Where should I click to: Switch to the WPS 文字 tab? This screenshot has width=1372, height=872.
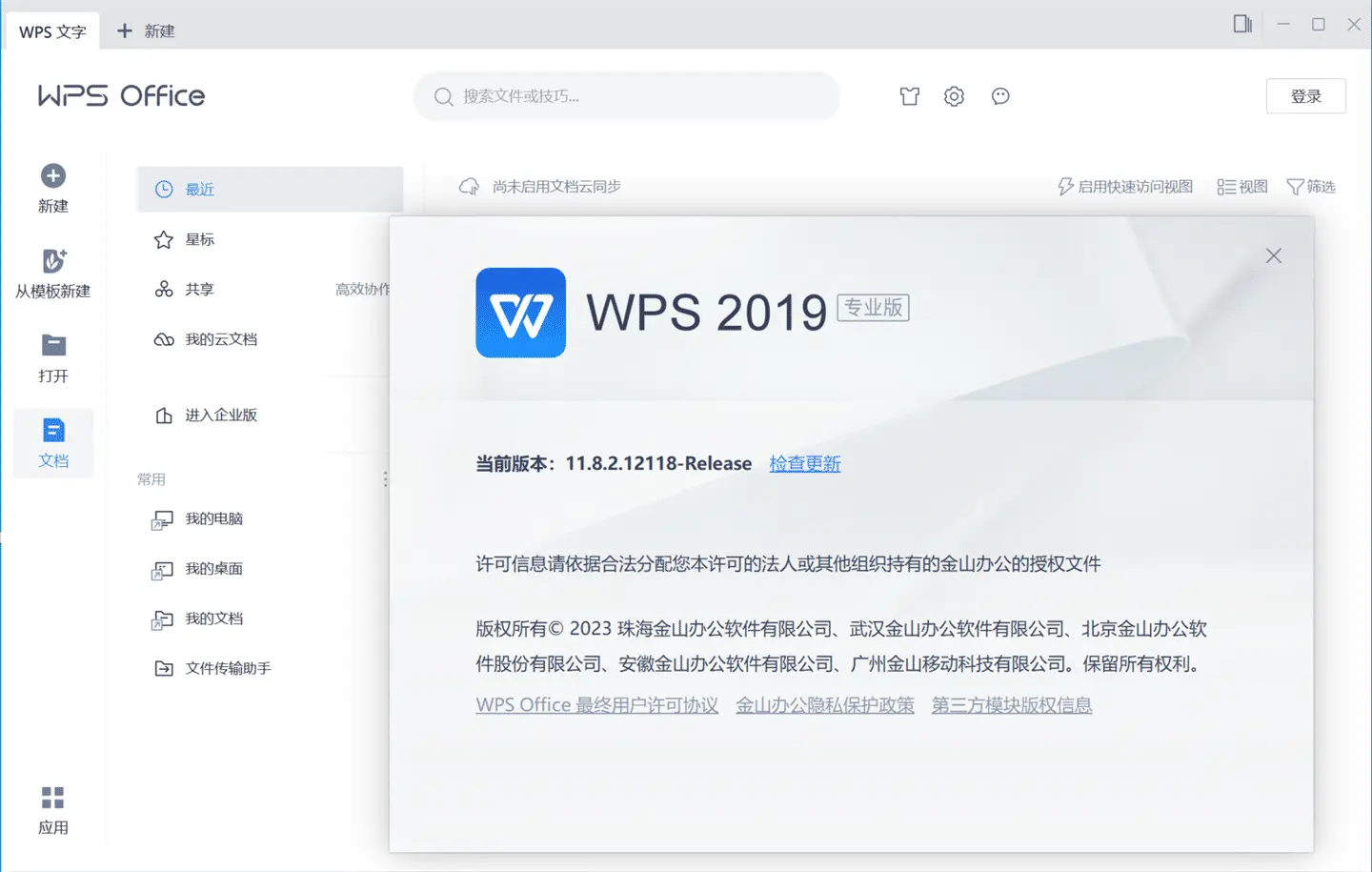tap(52, 31)
